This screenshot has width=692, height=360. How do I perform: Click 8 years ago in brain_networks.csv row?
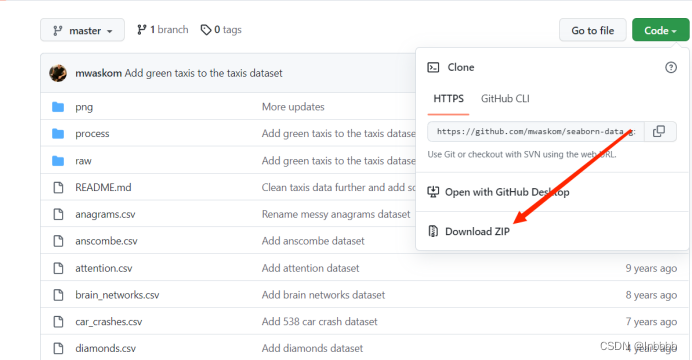651,295
